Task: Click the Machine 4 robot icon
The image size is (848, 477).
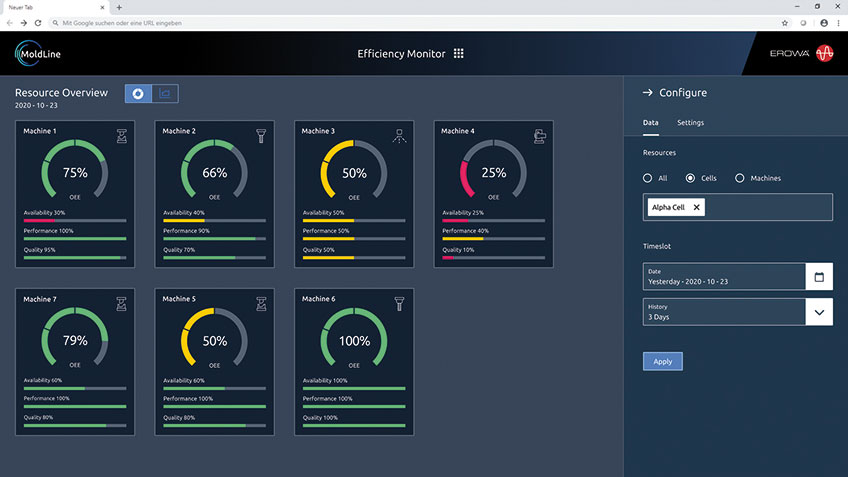Action: pyautogui.click(x=540, y=135)
